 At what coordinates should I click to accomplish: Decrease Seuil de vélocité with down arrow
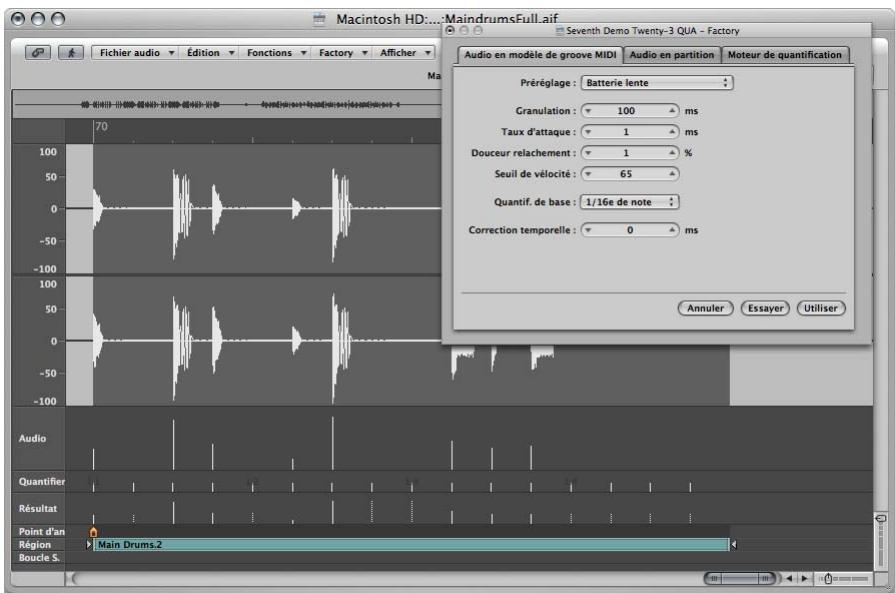coord(588,174)
